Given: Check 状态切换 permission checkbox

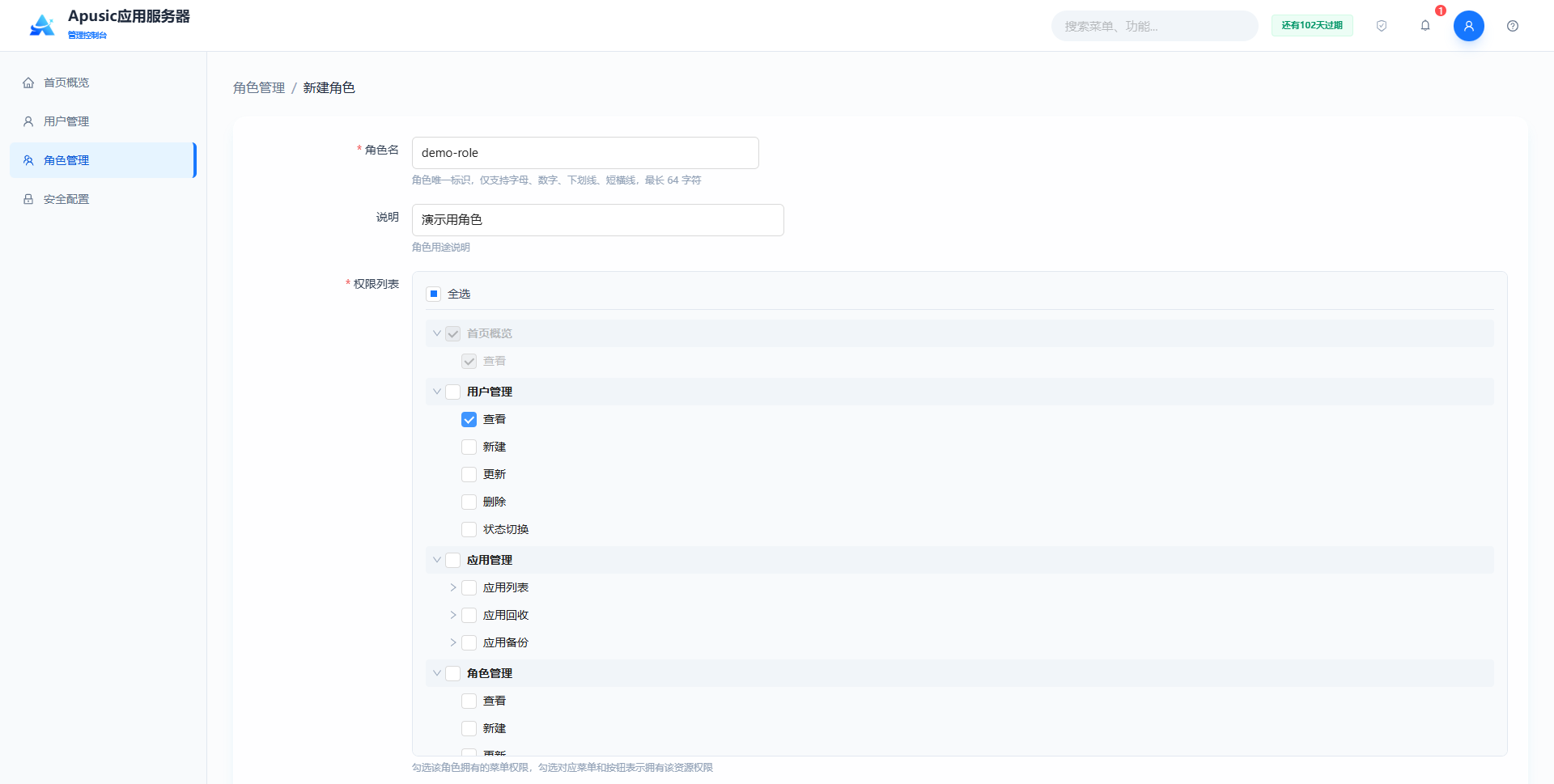Looking at the screenshot, I should click(x=469, y=529).
